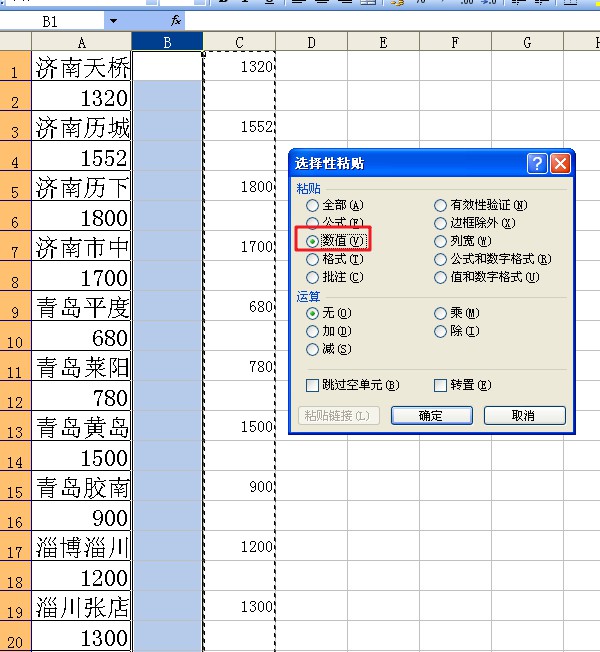Click the 确定 button

pyautogui.click(x=432, y=415)
